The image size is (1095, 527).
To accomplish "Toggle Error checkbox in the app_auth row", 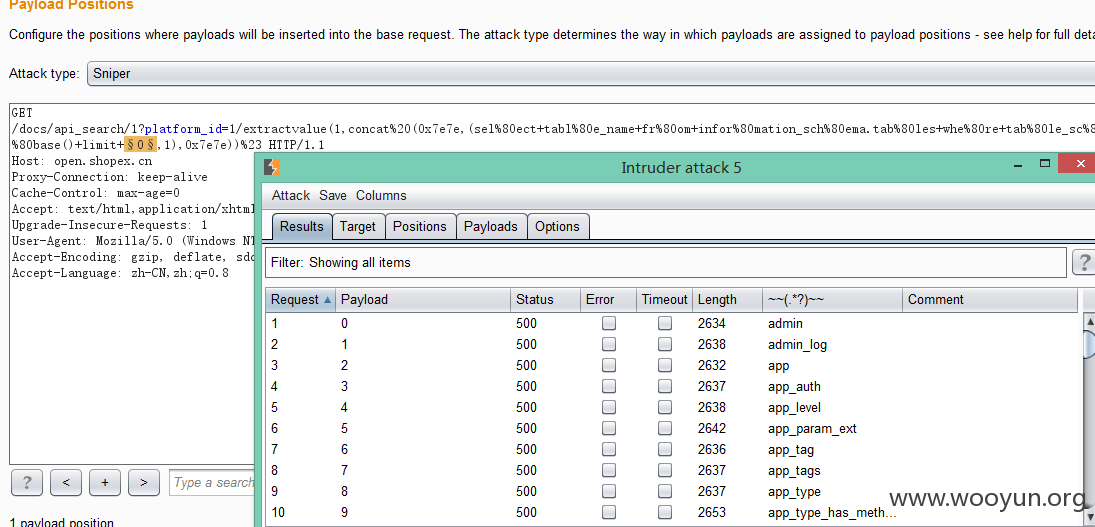I will coord(609,386).
